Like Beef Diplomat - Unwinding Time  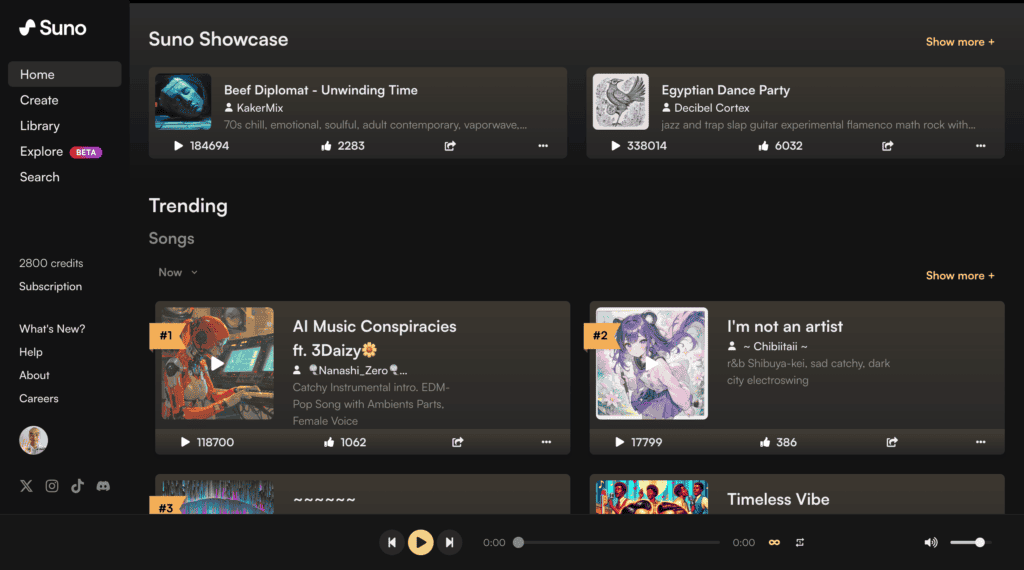click(327, 146)
